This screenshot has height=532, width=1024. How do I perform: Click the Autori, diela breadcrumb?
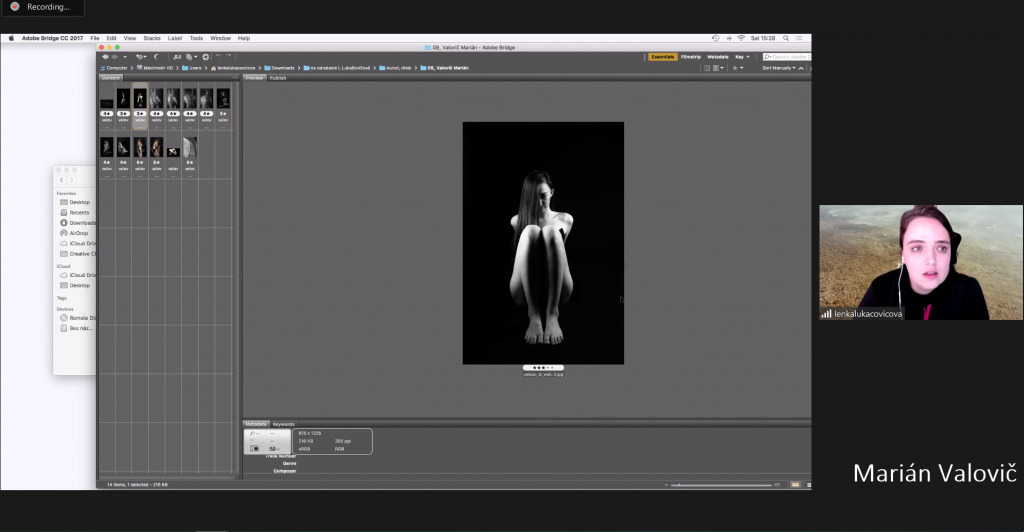[x=395, y=68]
